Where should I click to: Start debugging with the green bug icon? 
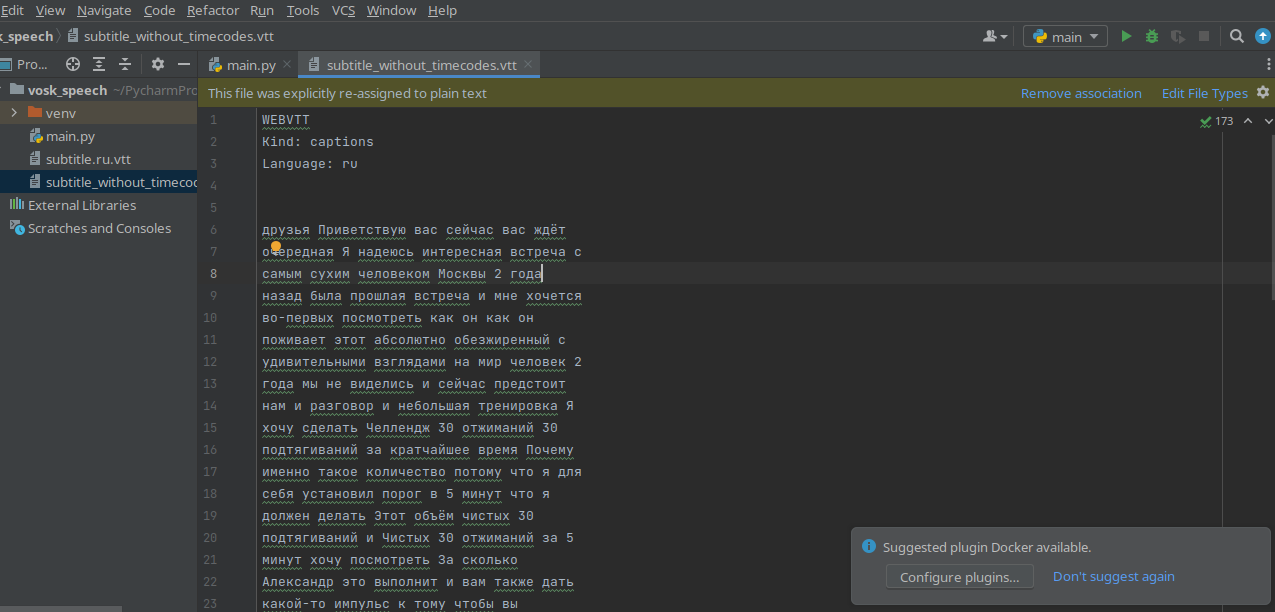pyautogui.click(x=1152, y=36)
